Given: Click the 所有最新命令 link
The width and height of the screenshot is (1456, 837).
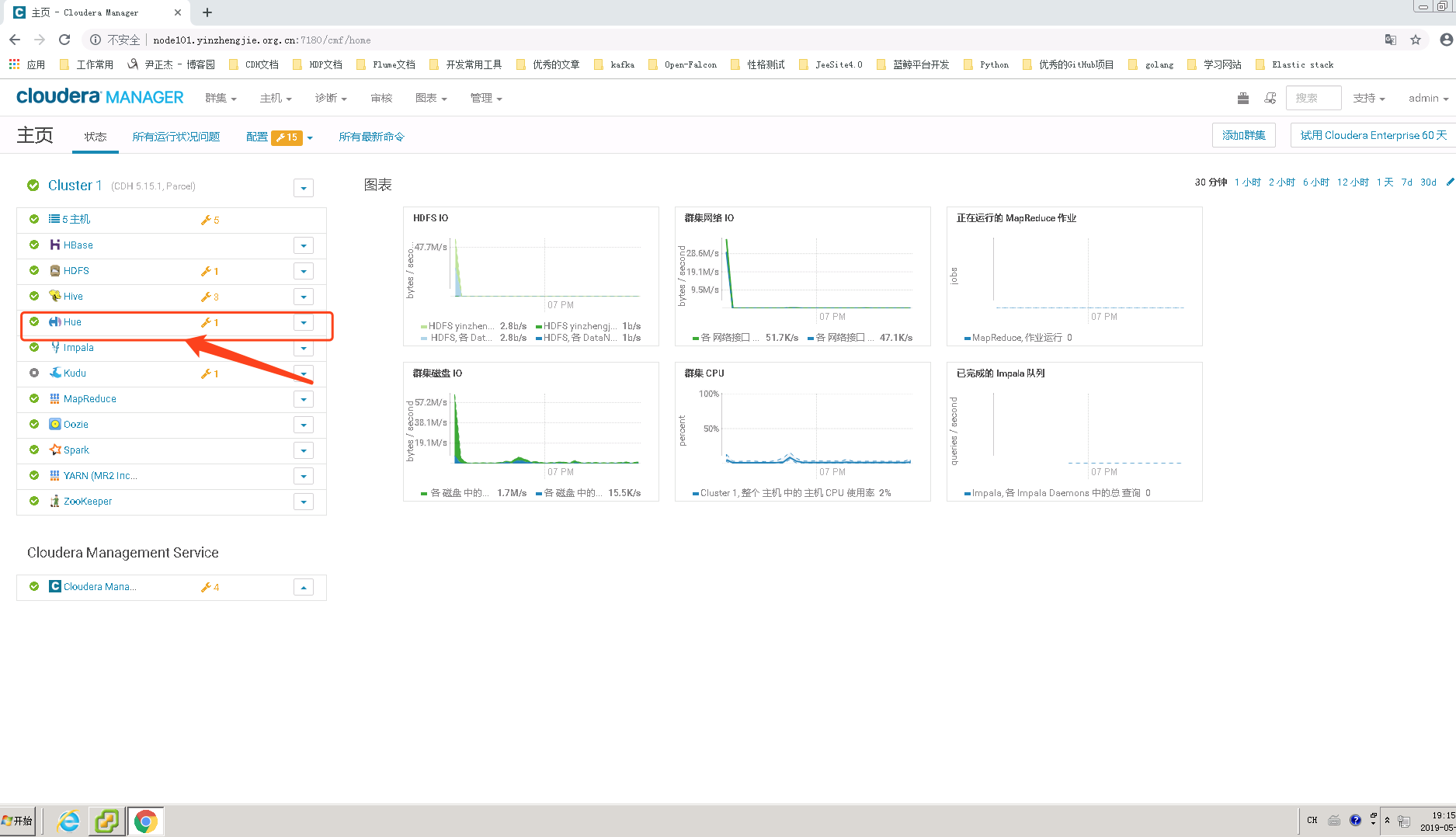Looking at the screenshot, I should point(371,137).
